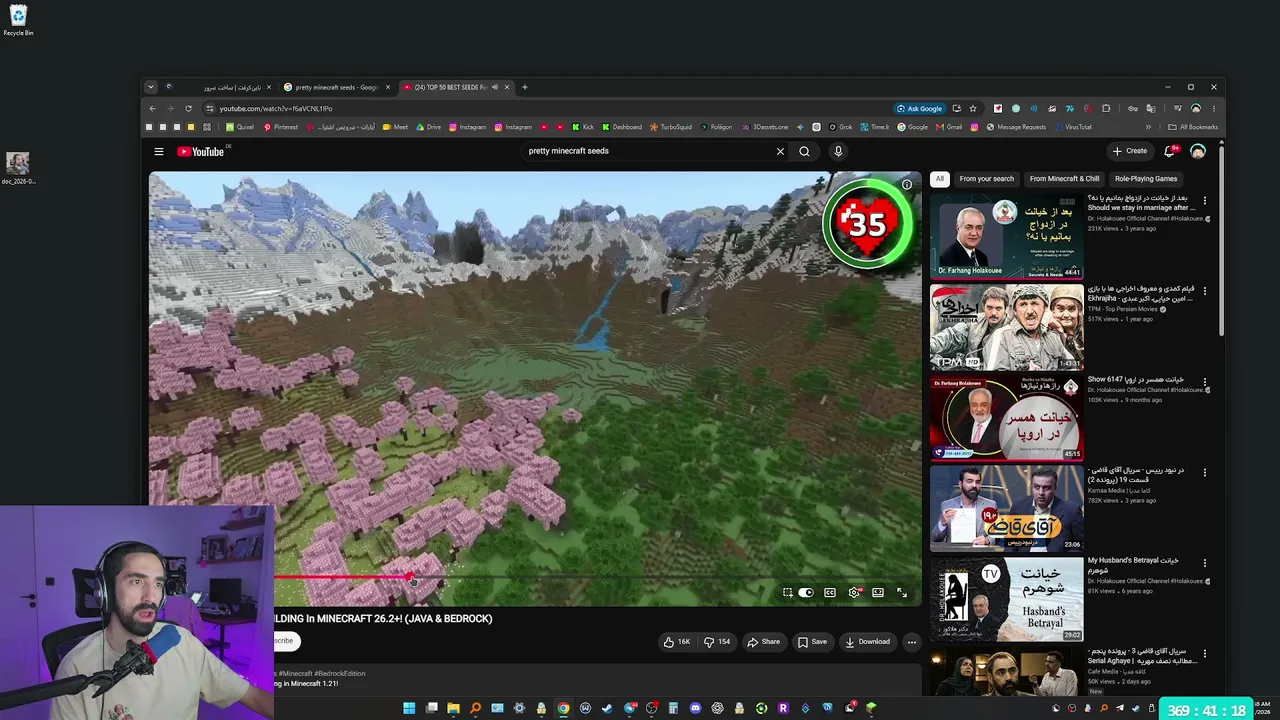
Task: Go to YouTube home via the logo
Action: click(201, 152)
